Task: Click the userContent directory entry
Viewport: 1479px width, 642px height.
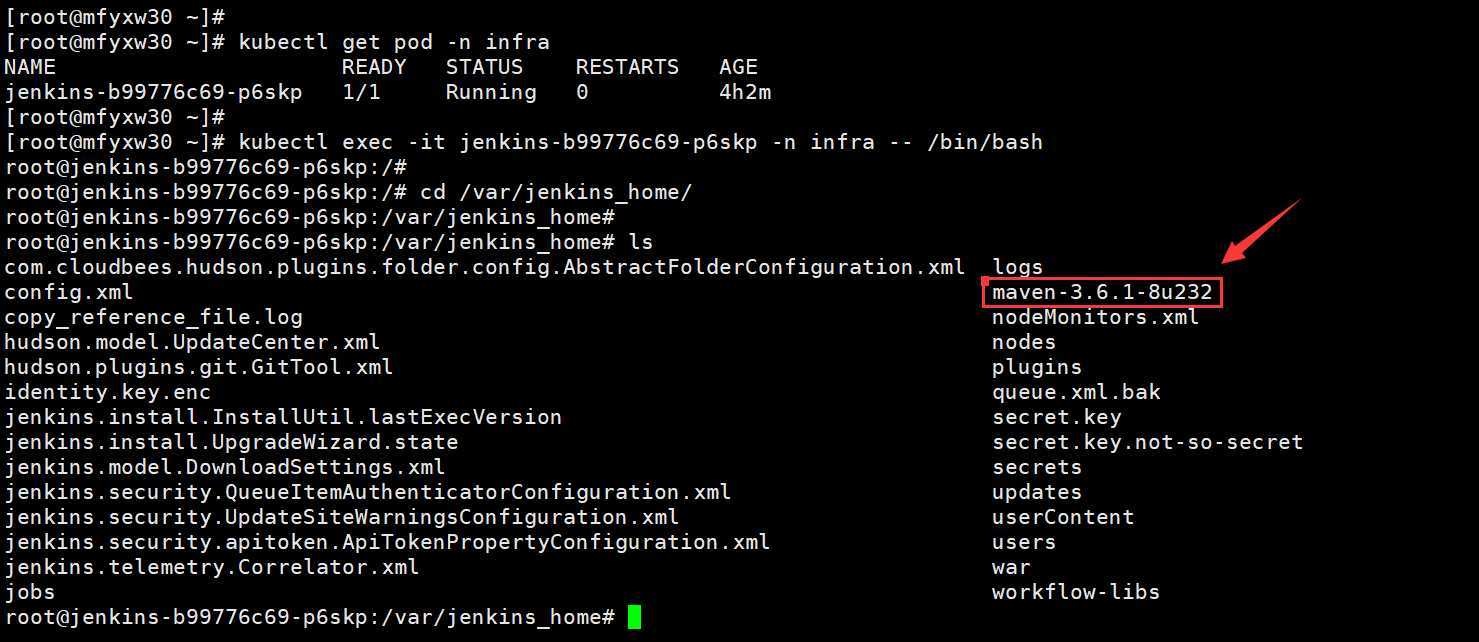Action: pos(1063,517)
